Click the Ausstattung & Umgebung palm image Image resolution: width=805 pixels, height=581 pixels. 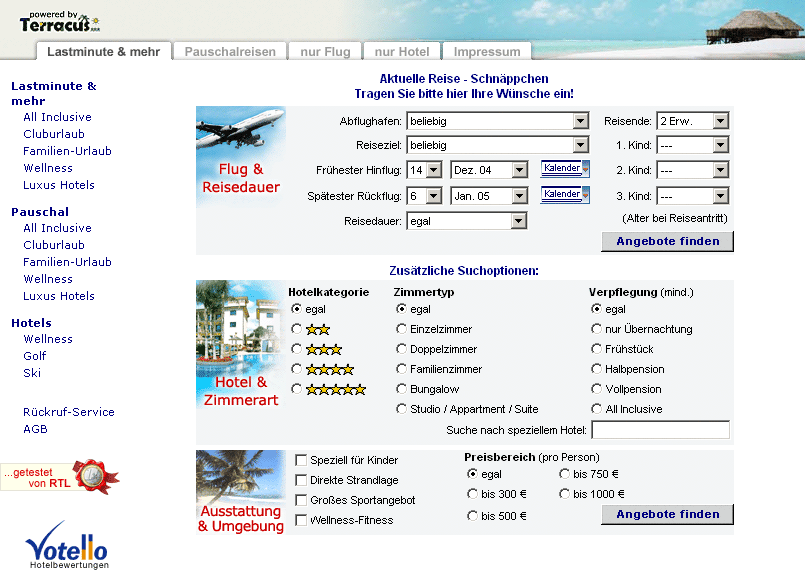coord(240,491)
